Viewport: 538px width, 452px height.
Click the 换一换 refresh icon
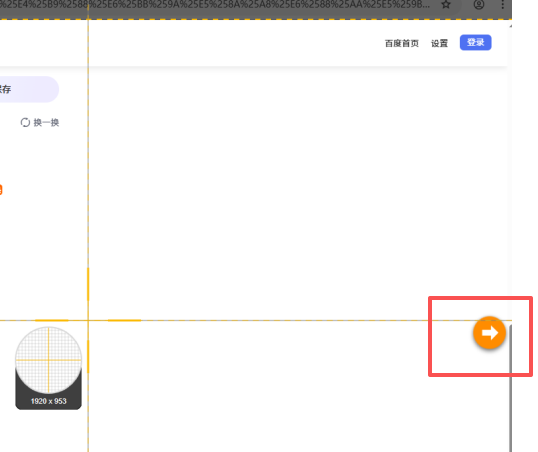coord(25,123)
